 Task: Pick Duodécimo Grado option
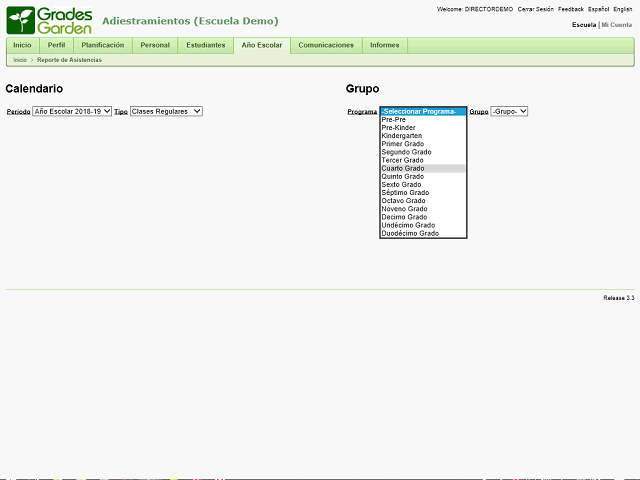point(410,233)
